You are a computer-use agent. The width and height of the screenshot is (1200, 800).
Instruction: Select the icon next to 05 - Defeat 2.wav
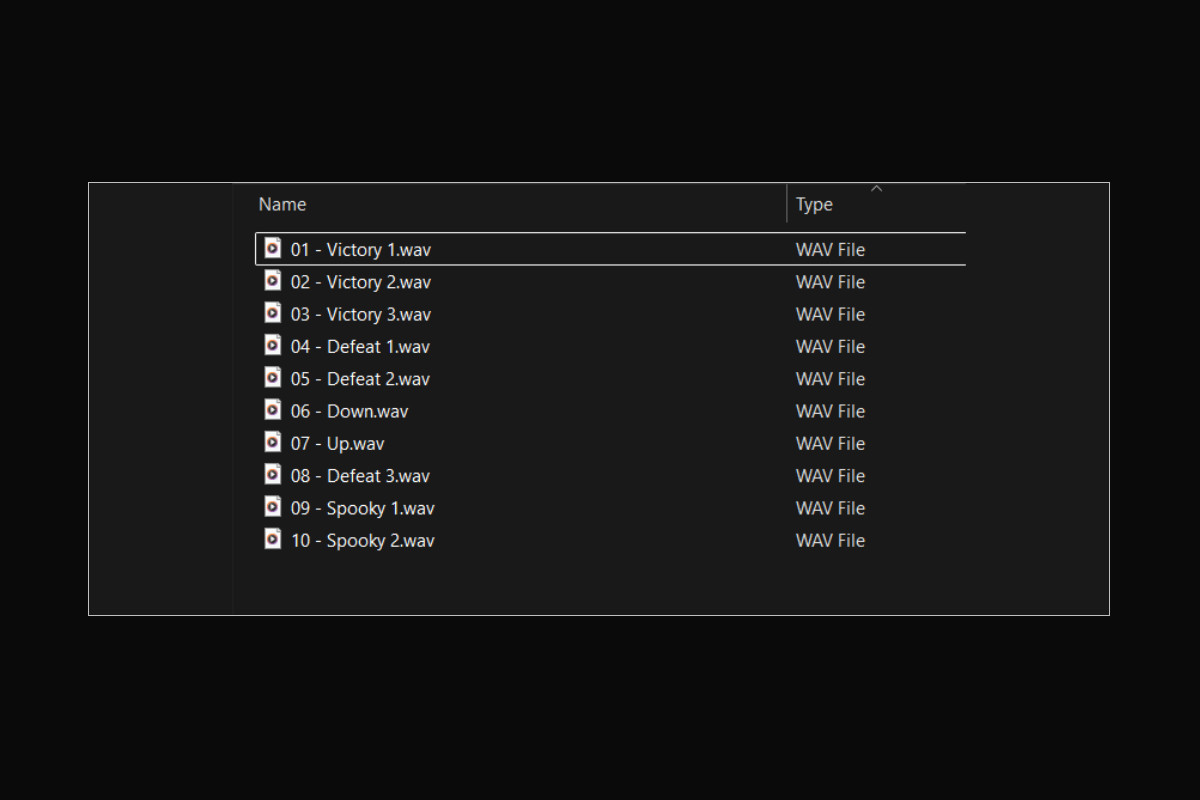point(272,378)
